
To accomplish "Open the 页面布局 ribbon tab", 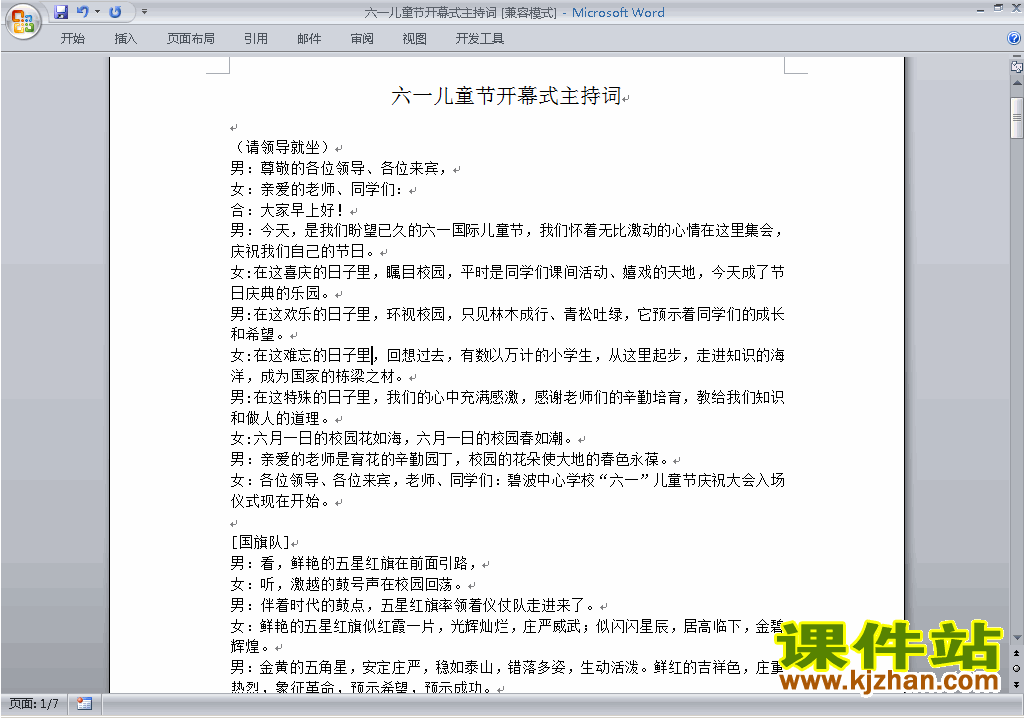I will coord(190,39).
